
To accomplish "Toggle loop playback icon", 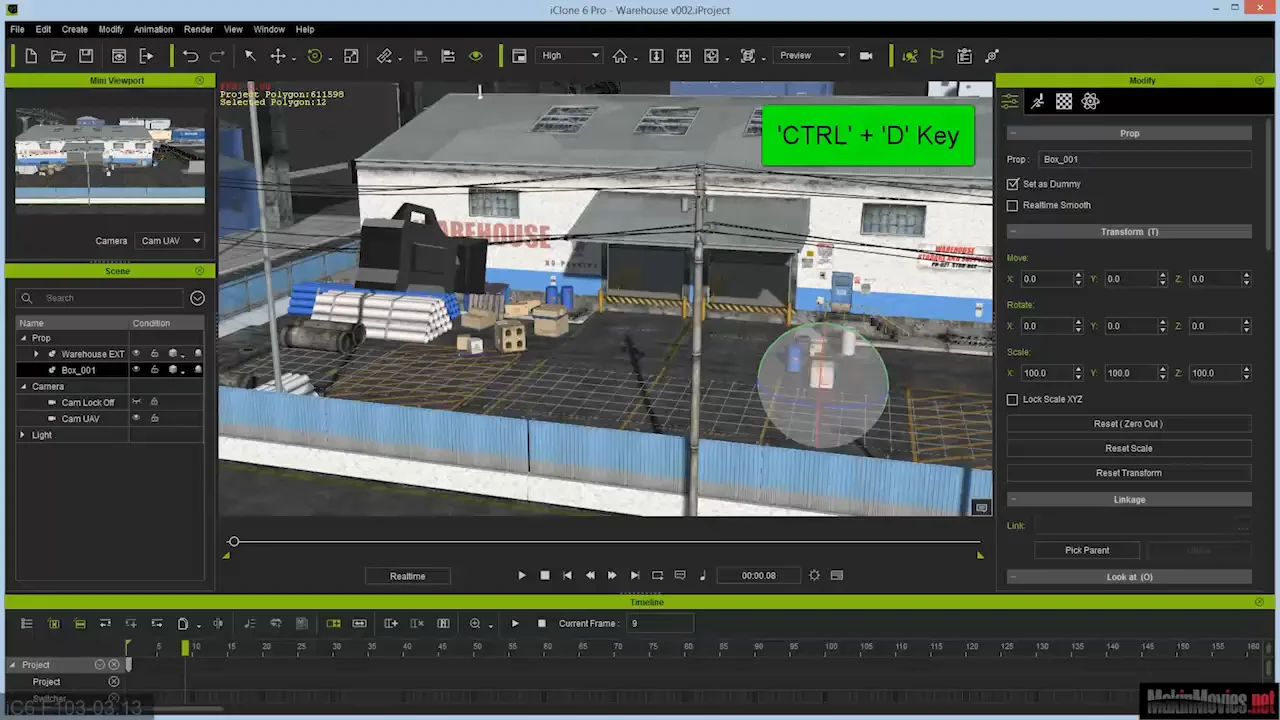I will 657,575.
